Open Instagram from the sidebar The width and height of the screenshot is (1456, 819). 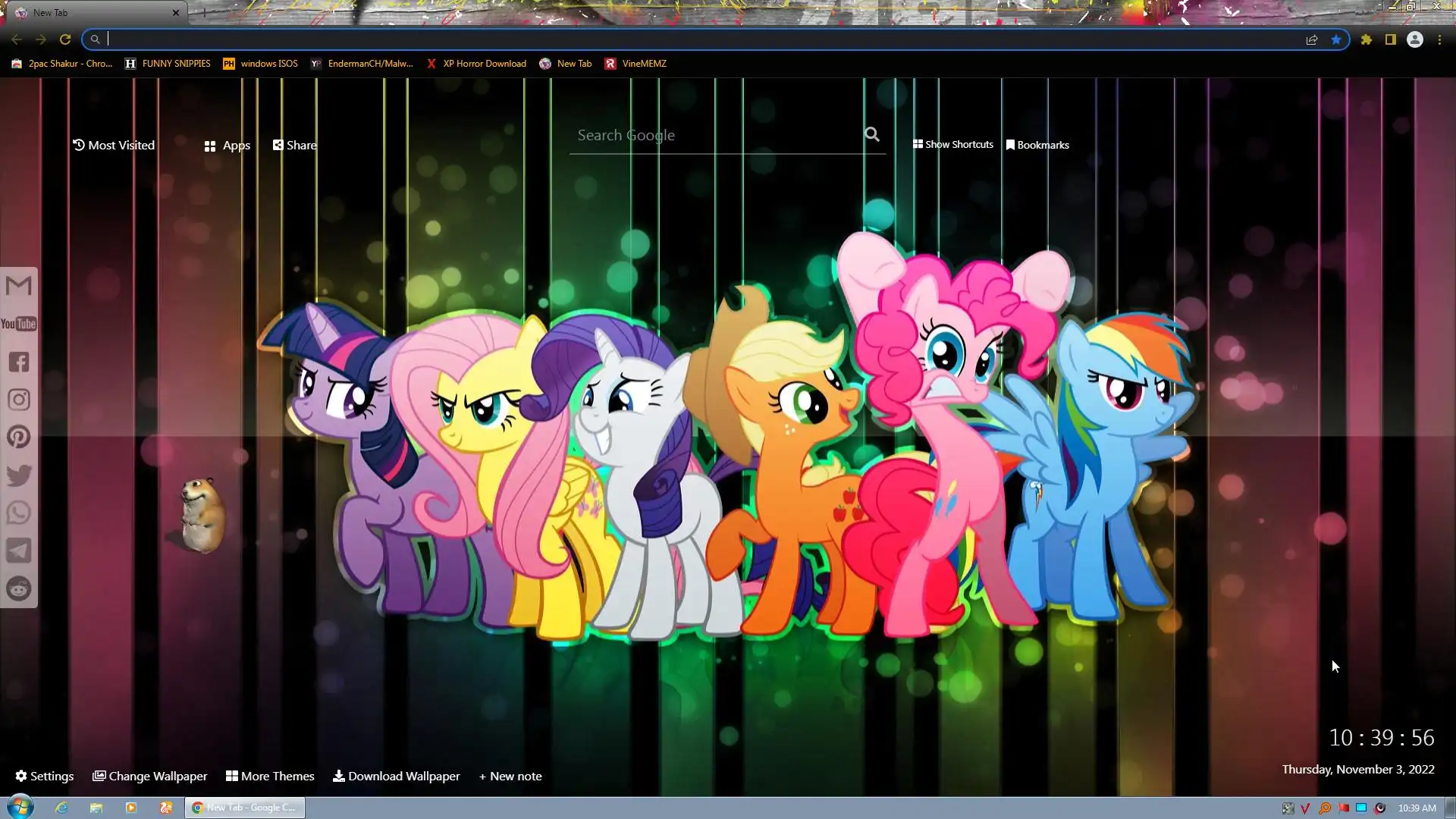tap(19, 400)
